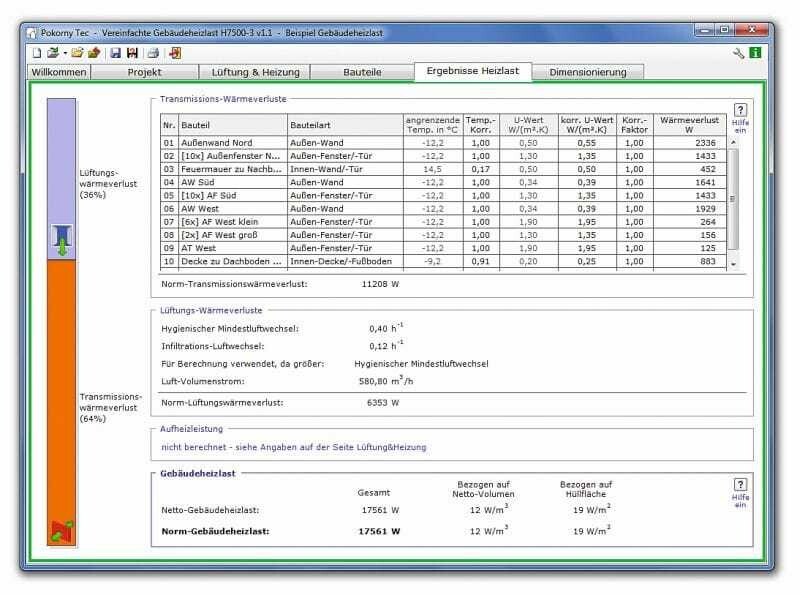Click the Bauteilart column header

345,125
